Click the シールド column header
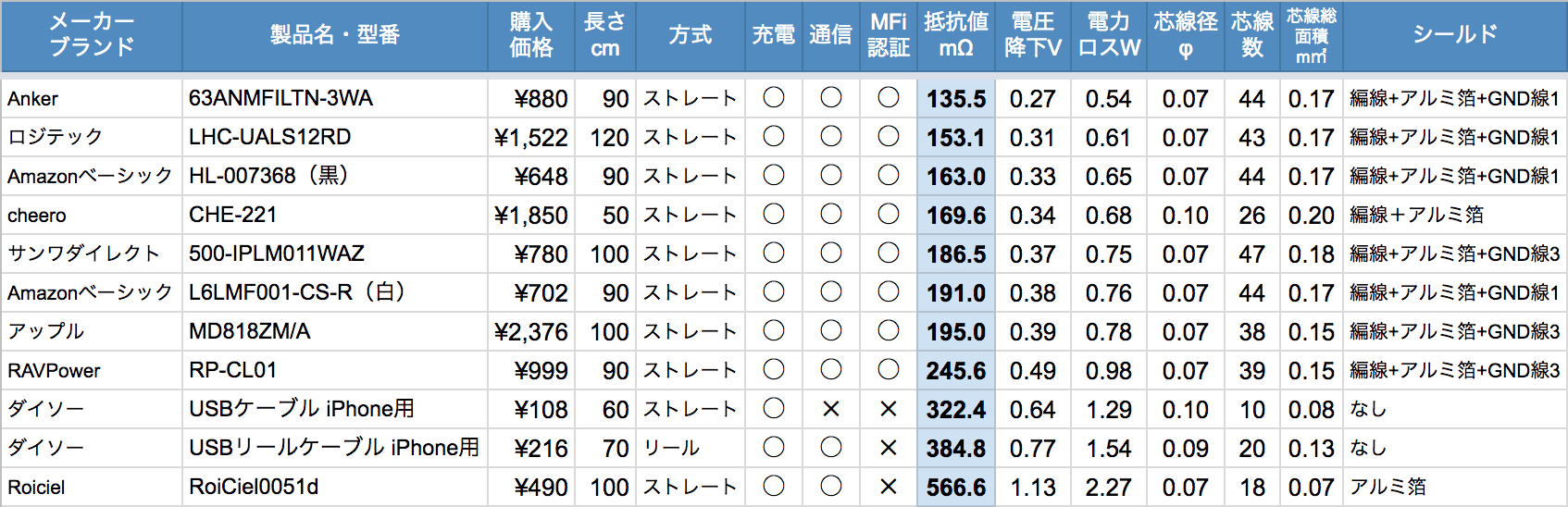Screen dimensions: 1568x507 pyautogui.click(x=1455, y=35)
